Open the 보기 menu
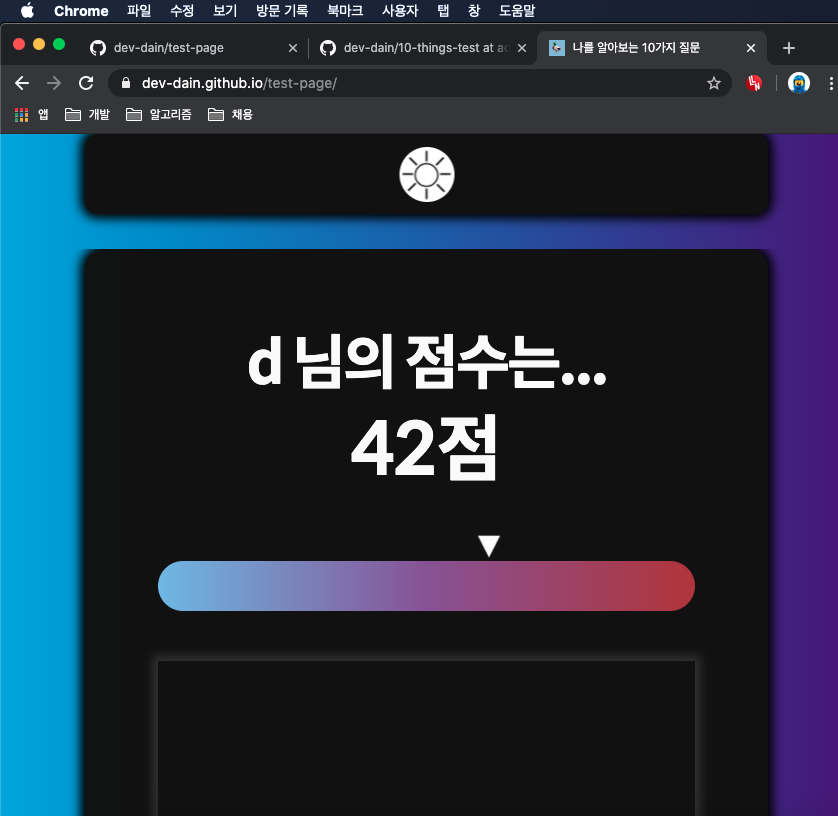Screen dimensions: 838x816 225,11
